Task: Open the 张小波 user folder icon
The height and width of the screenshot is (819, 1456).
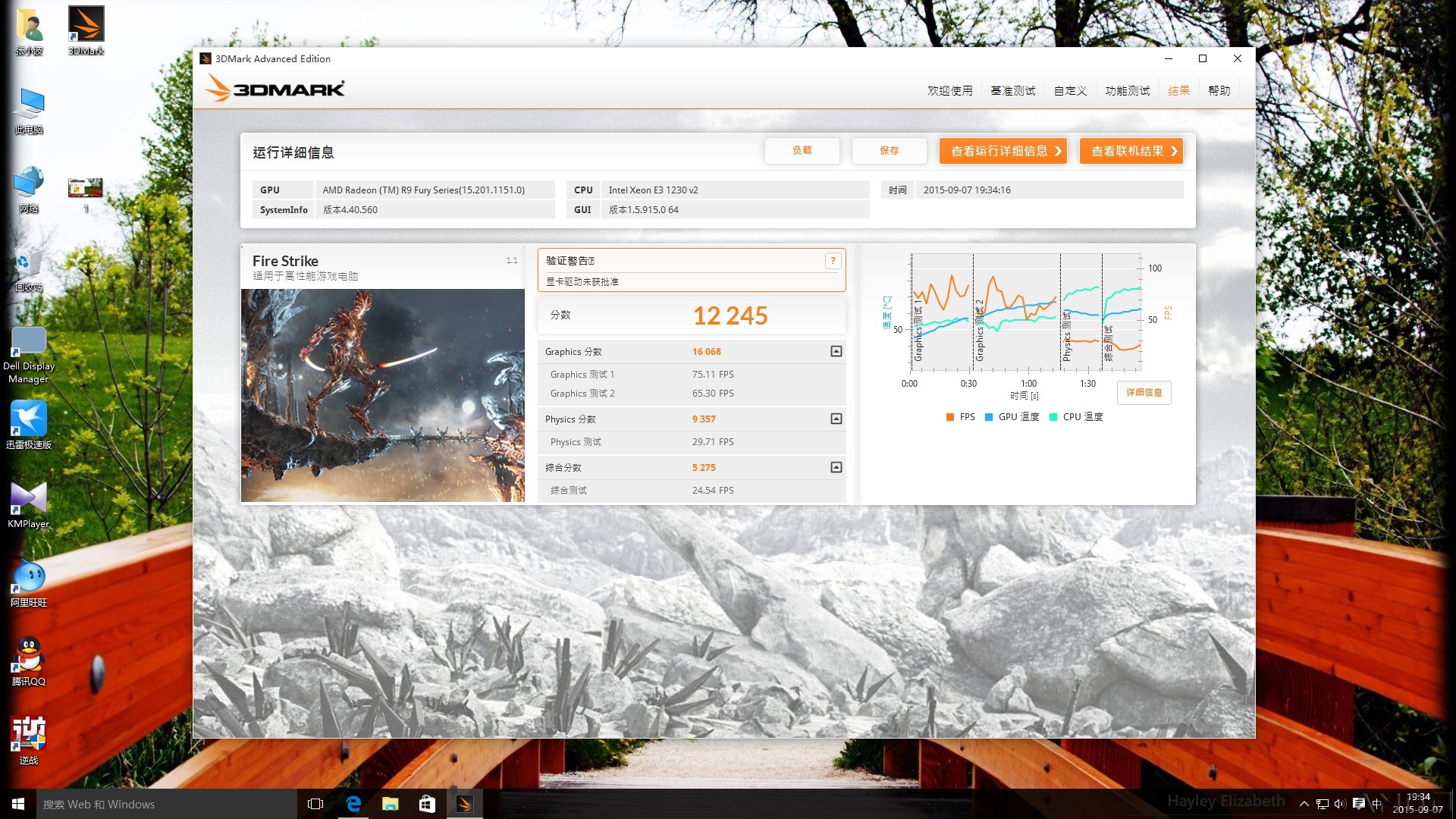Action: pyautogui.click(x=29, y=30)
